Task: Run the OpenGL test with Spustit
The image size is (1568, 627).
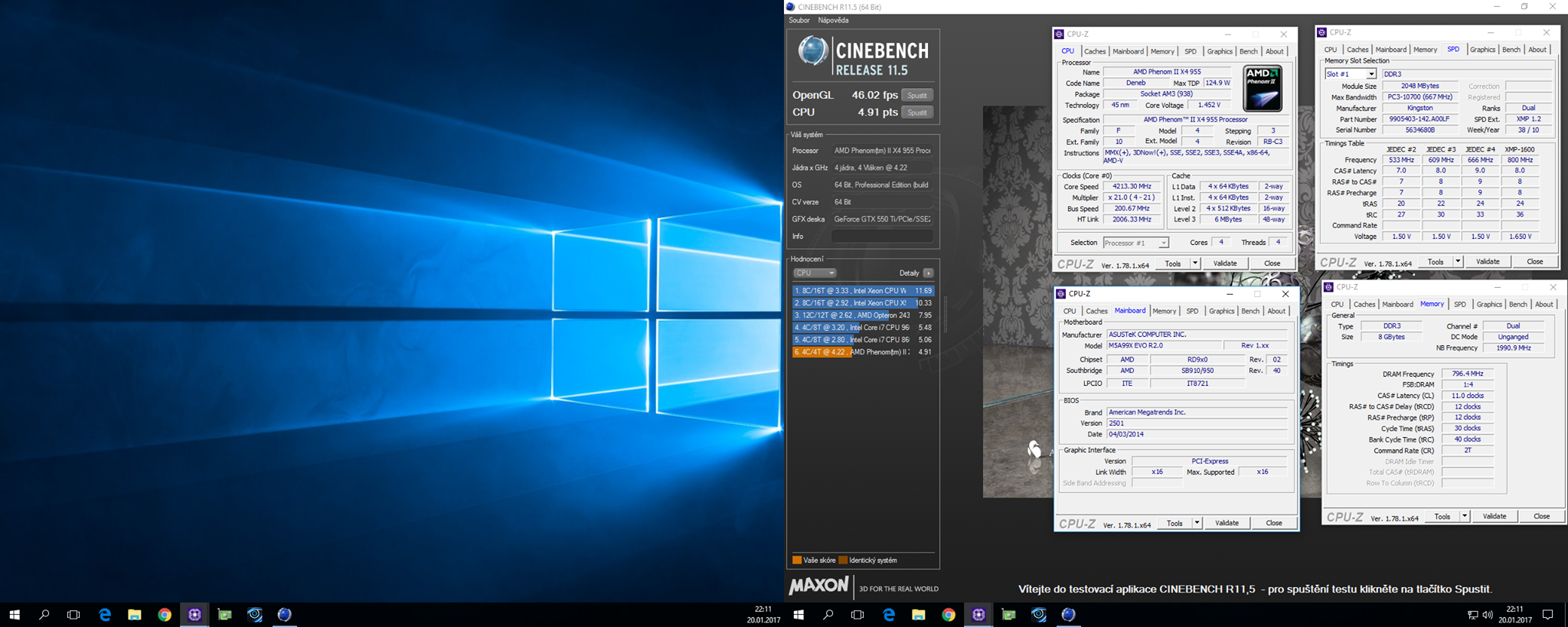Action: [x=917, y=96]
